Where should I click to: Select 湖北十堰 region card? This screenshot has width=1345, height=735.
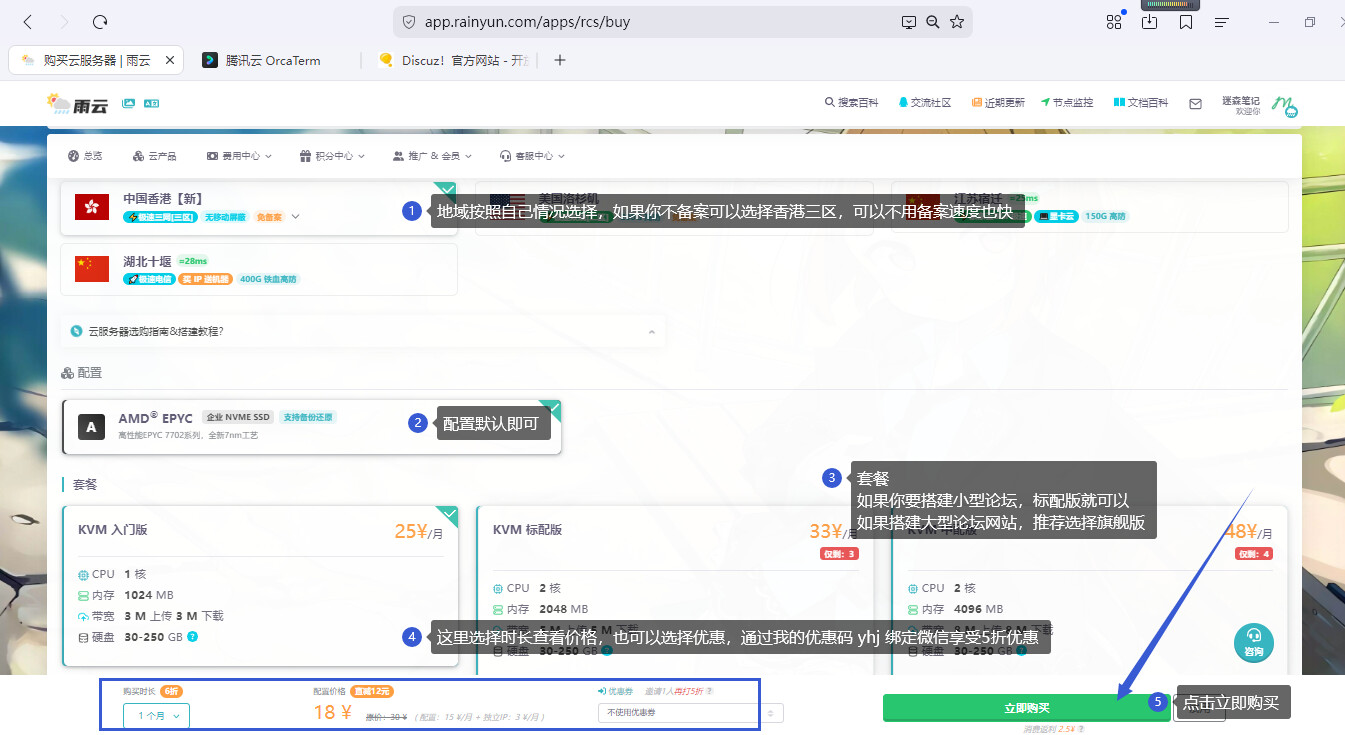coord(258,269)
